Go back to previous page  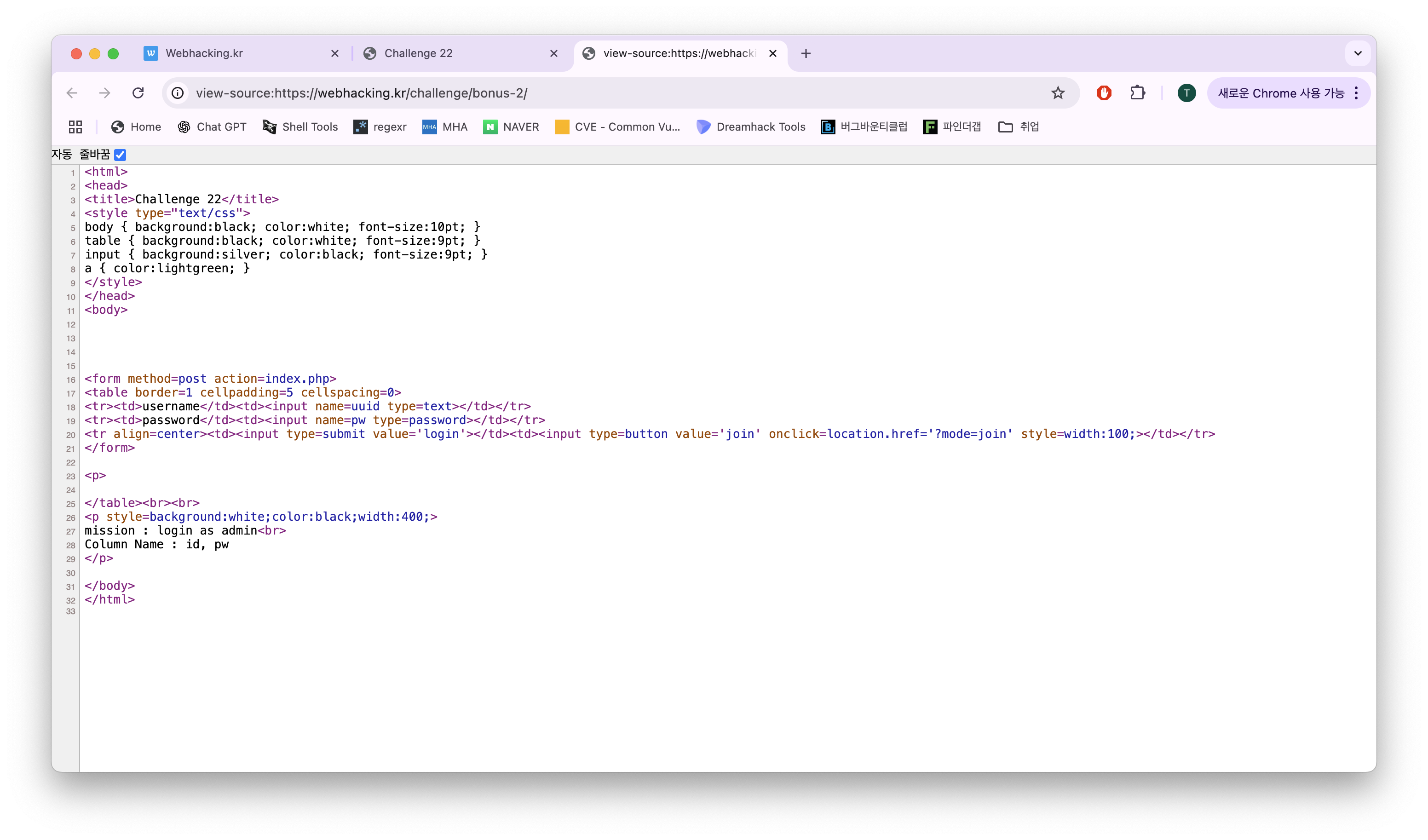tap(72, 93)
